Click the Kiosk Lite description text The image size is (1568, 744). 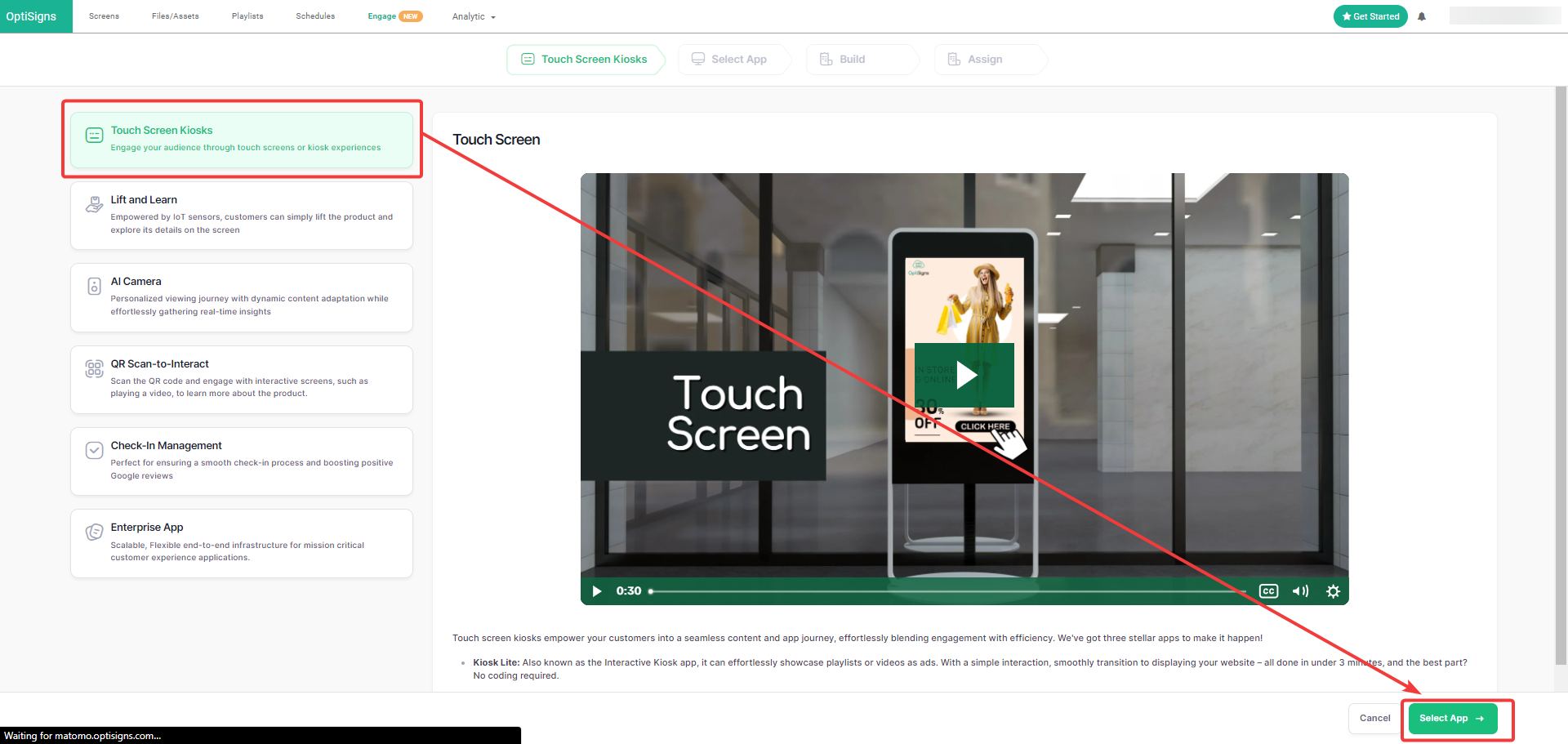[970, 669]
